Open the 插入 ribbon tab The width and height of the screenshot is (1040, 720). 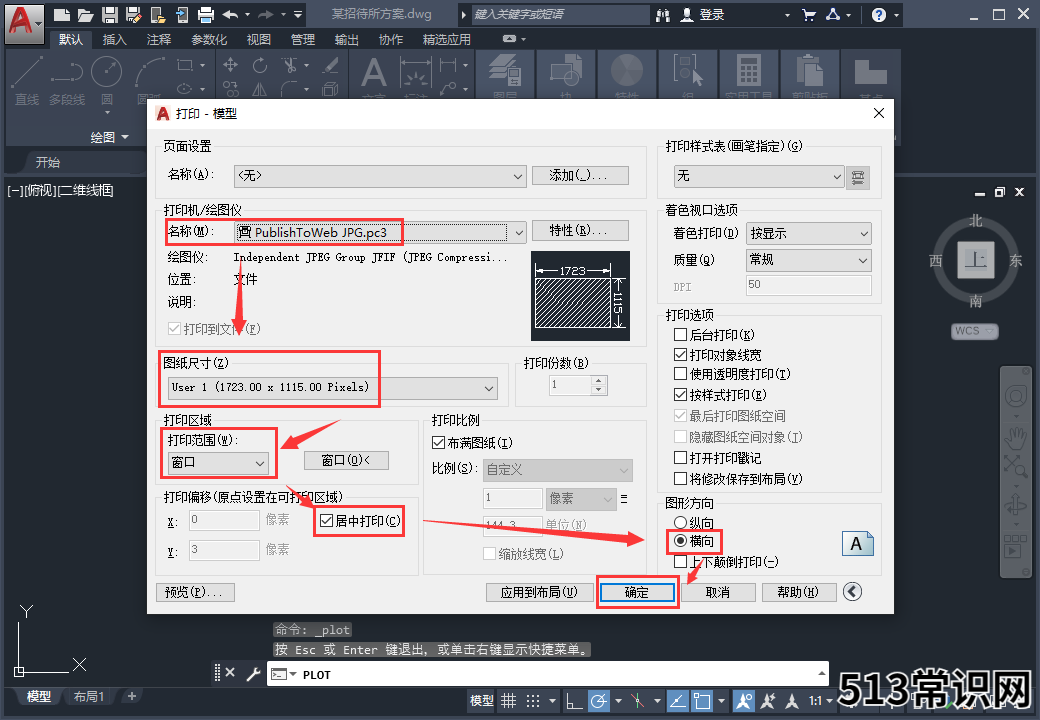pos(114,40)
